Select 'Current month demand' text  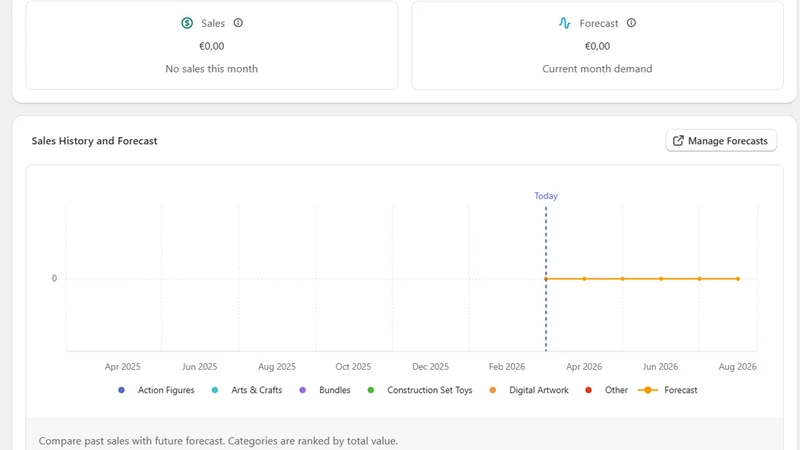coord(597,69)
